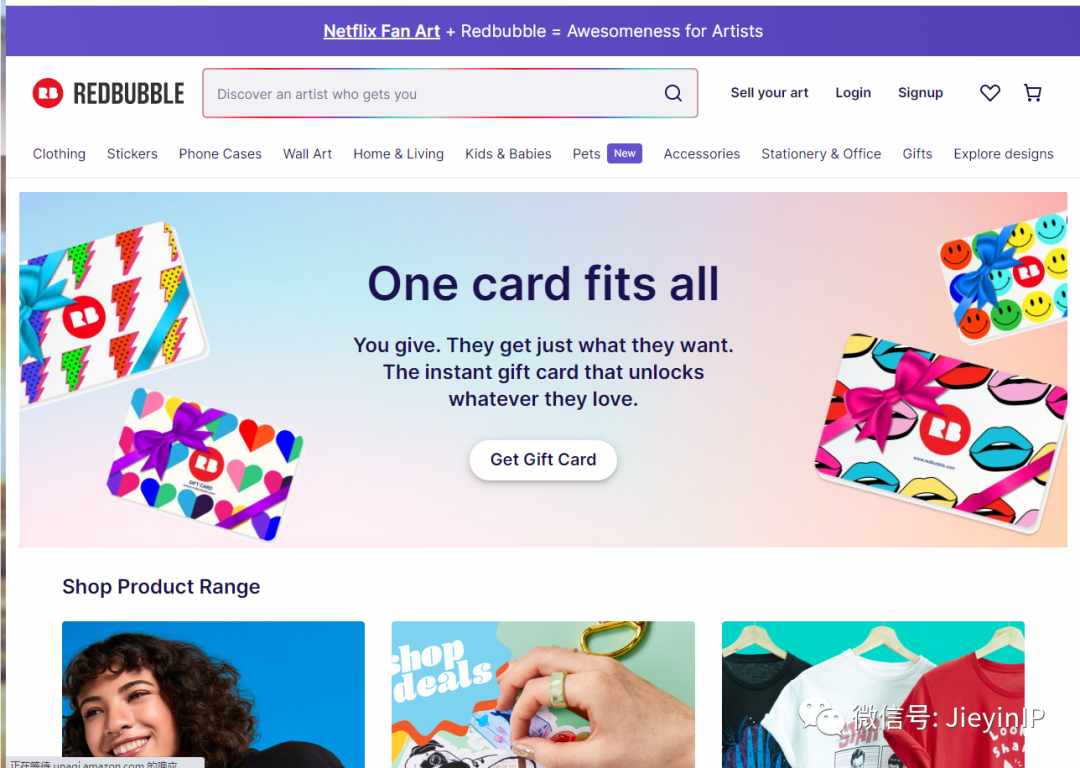Click the Signup link
Viewport: 1080px width, 768px height.
[920, 93]
